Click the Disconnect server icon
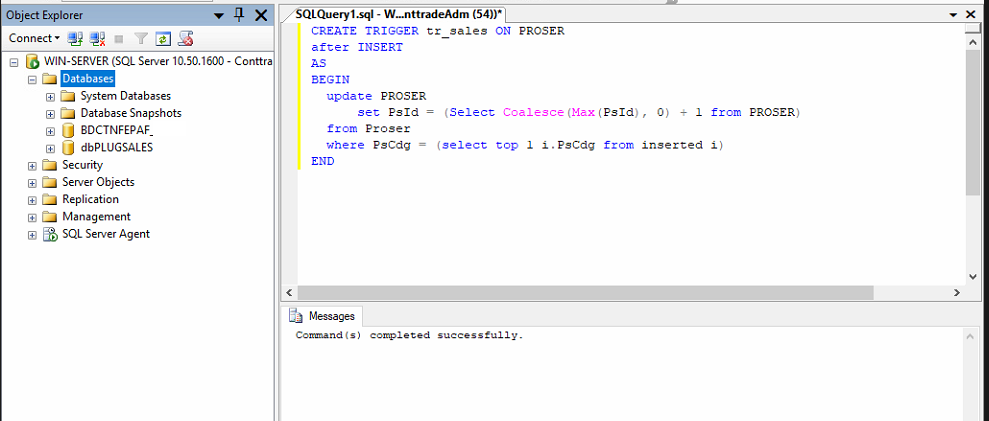The height and width of the screenshot is (421, 989). click(x=97, y=38)
